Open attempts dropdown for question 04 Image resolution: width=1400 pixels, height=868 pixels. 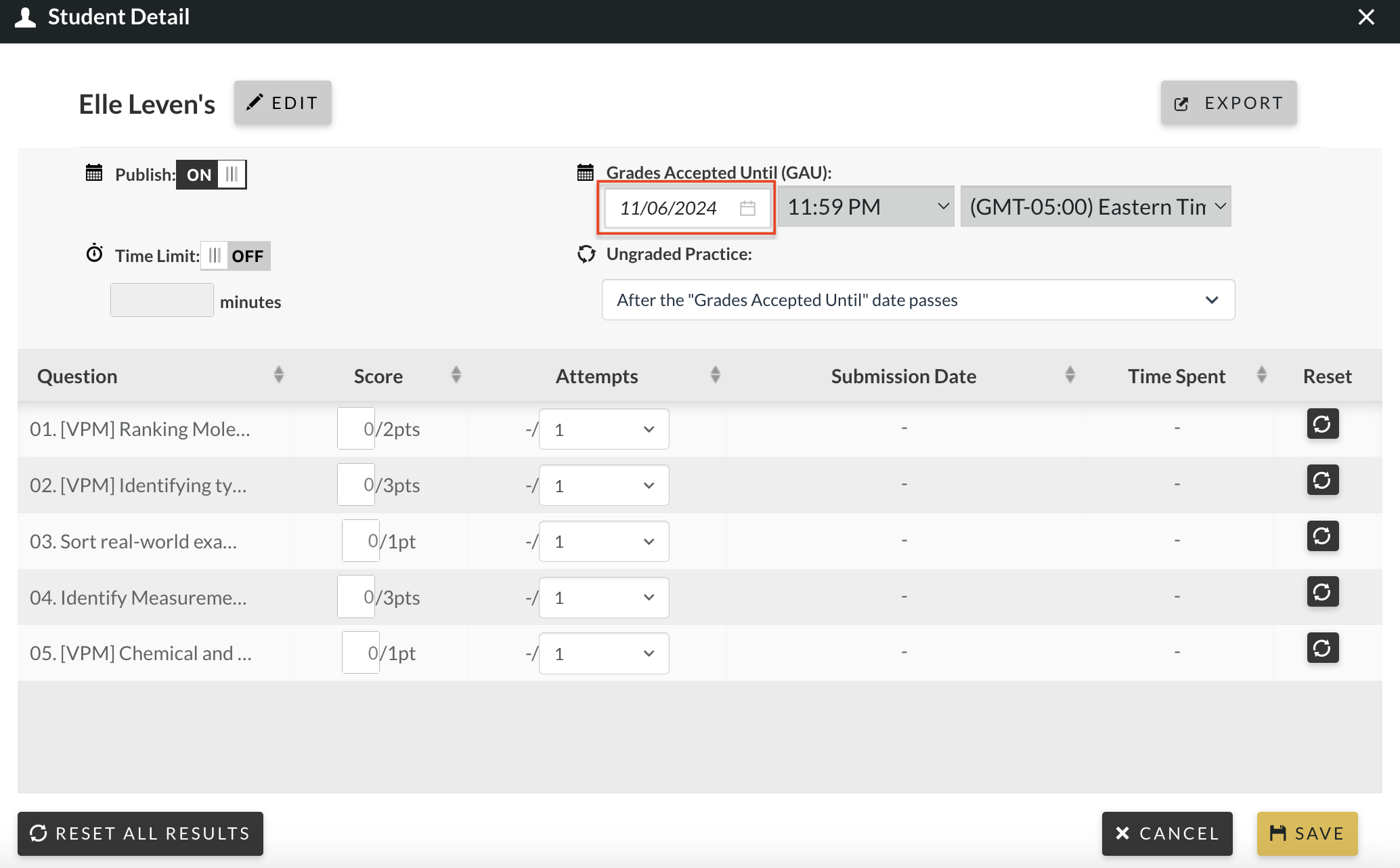tap(604, 598)
